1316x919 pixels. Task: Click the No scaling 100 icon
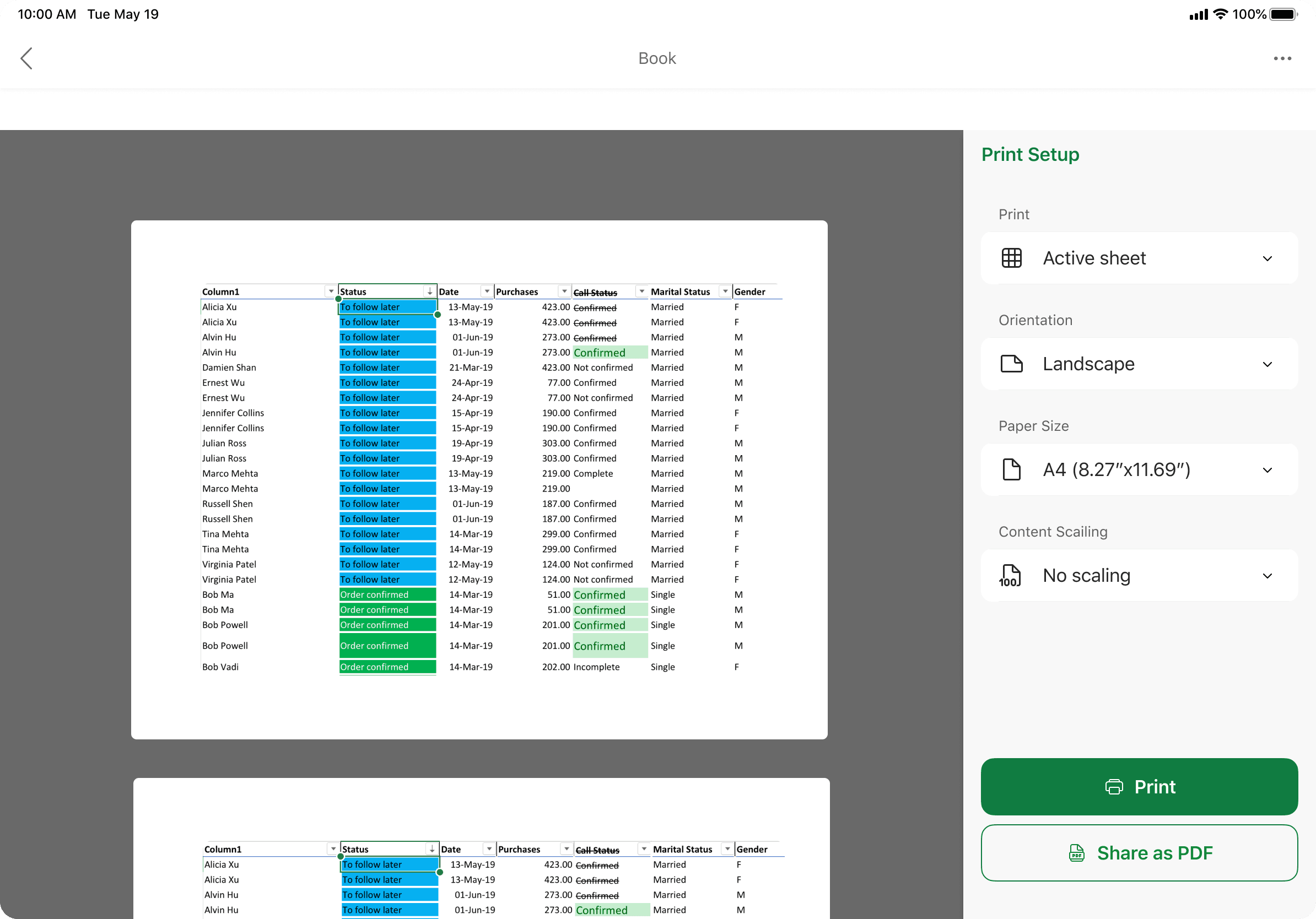coord(1010,575)
